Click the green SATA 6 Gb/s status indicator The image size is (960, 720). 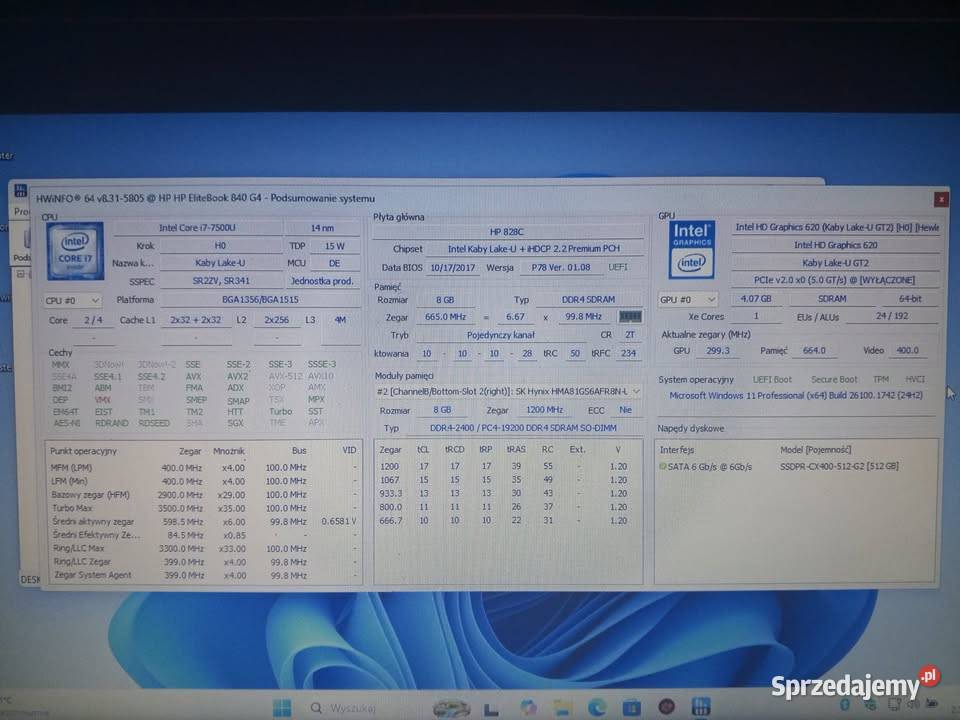[x=662, y=467]
